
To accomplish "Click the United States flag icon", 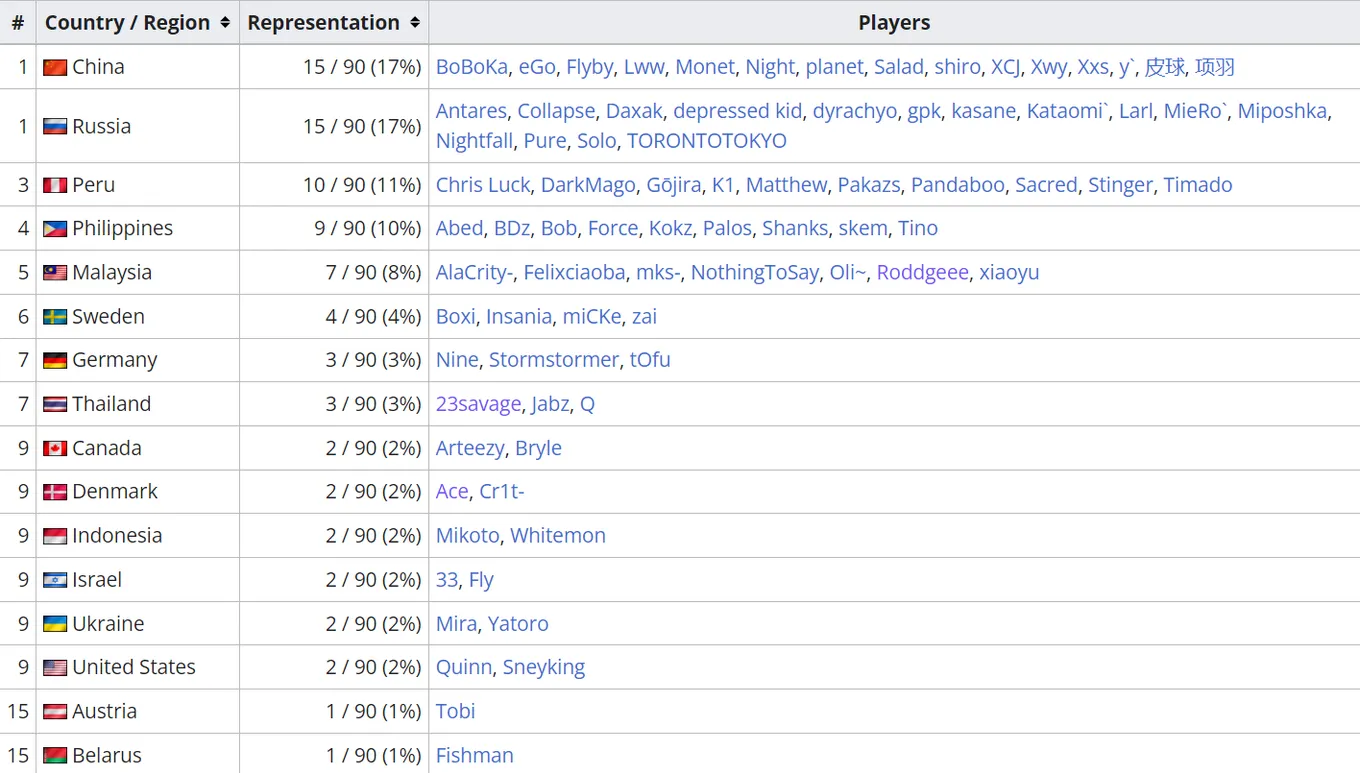I will [55, 667].
